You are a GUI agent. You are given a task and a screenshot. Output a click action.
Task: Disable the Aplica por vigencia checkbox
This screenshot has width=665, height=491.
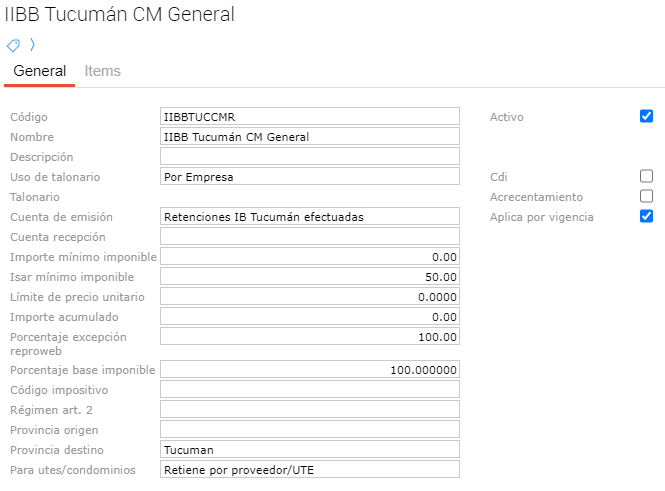point(646,216)
